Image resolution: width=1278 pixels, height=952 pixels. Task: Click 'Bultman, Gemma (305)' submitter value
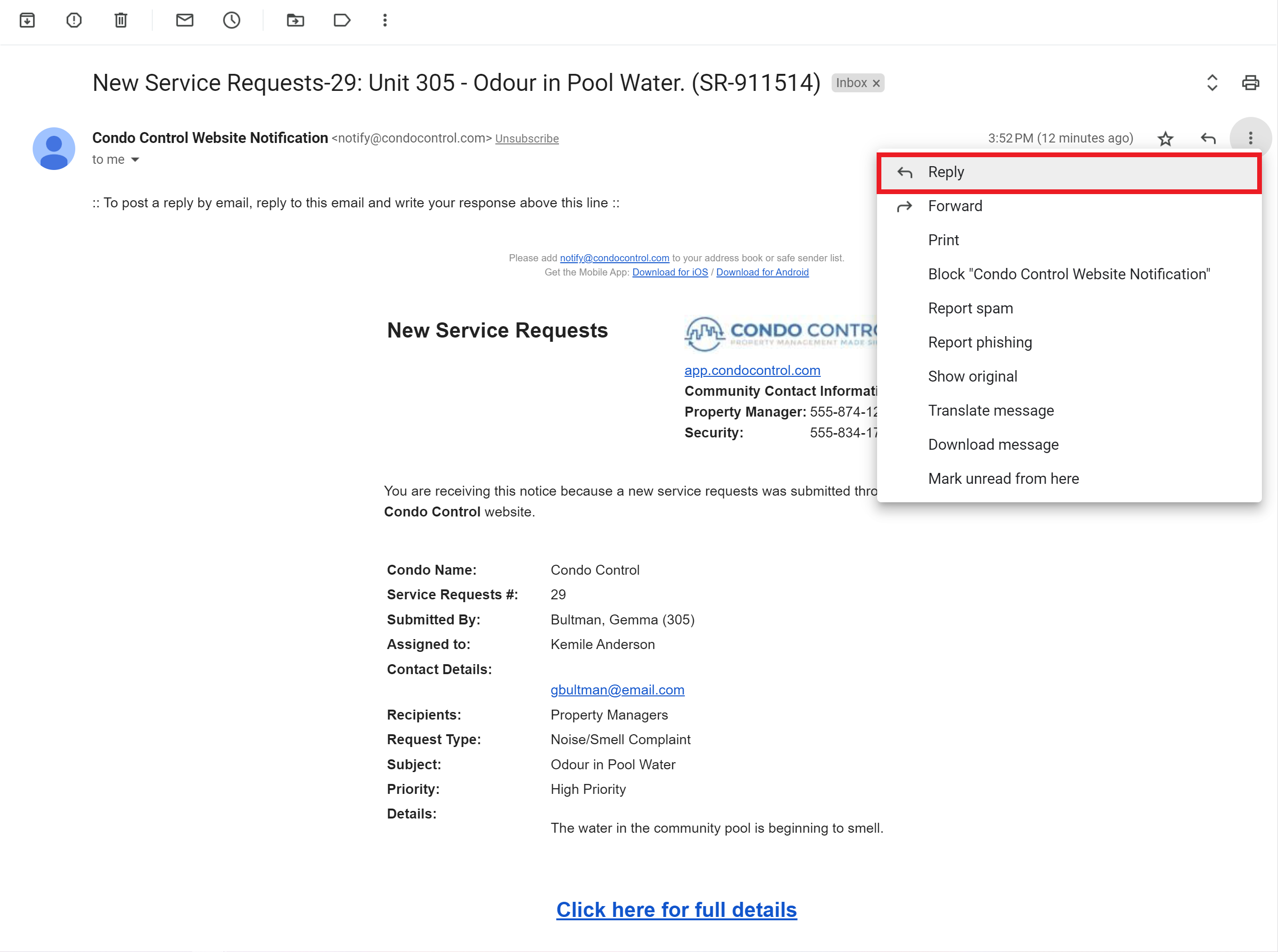point(622,620)
